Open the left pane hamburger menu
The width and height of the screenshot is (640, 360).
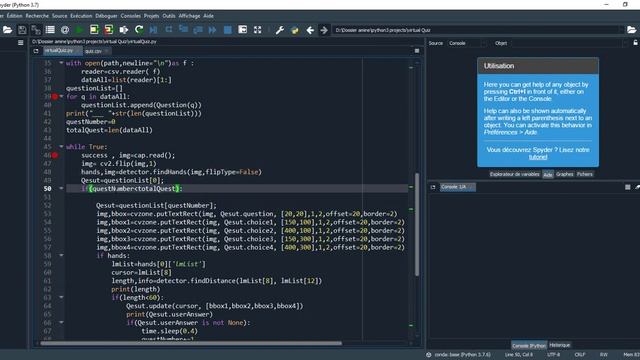(x=20, y=42)
